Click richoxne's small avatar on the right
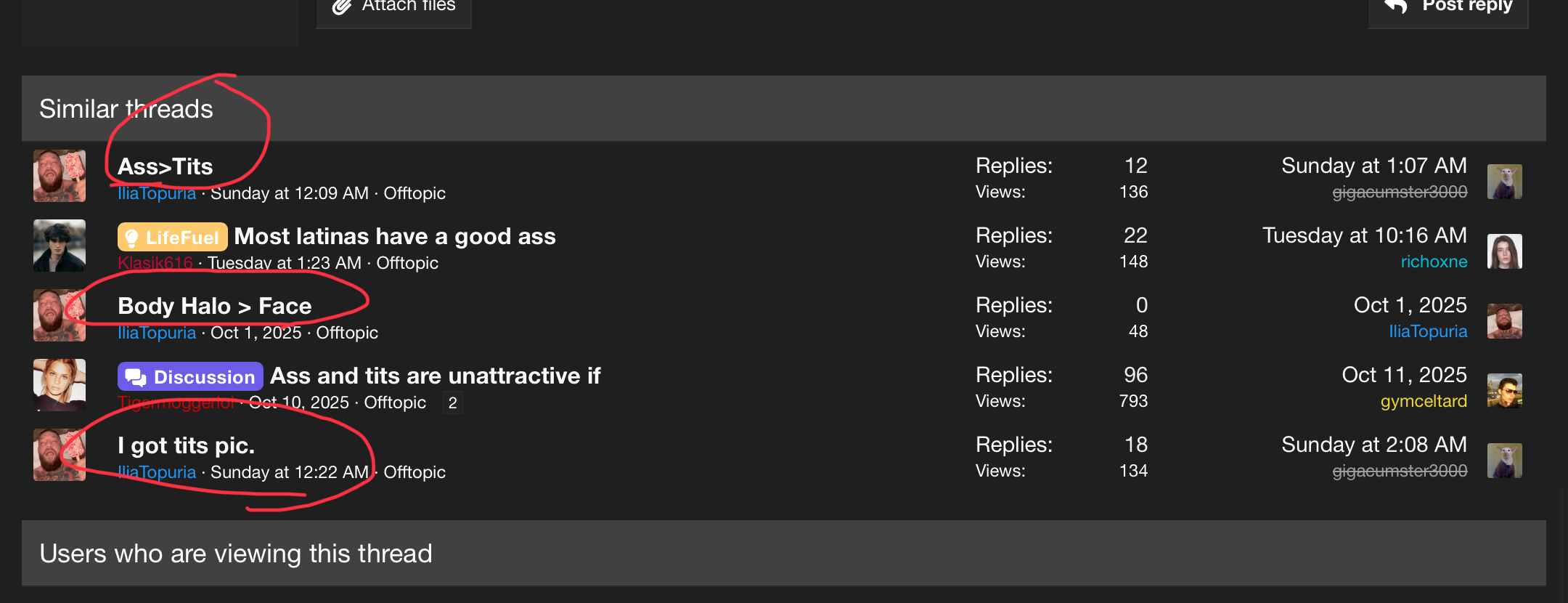Image resolution: width=1568 pixels, height=603 pixels. click(1504, 251)
